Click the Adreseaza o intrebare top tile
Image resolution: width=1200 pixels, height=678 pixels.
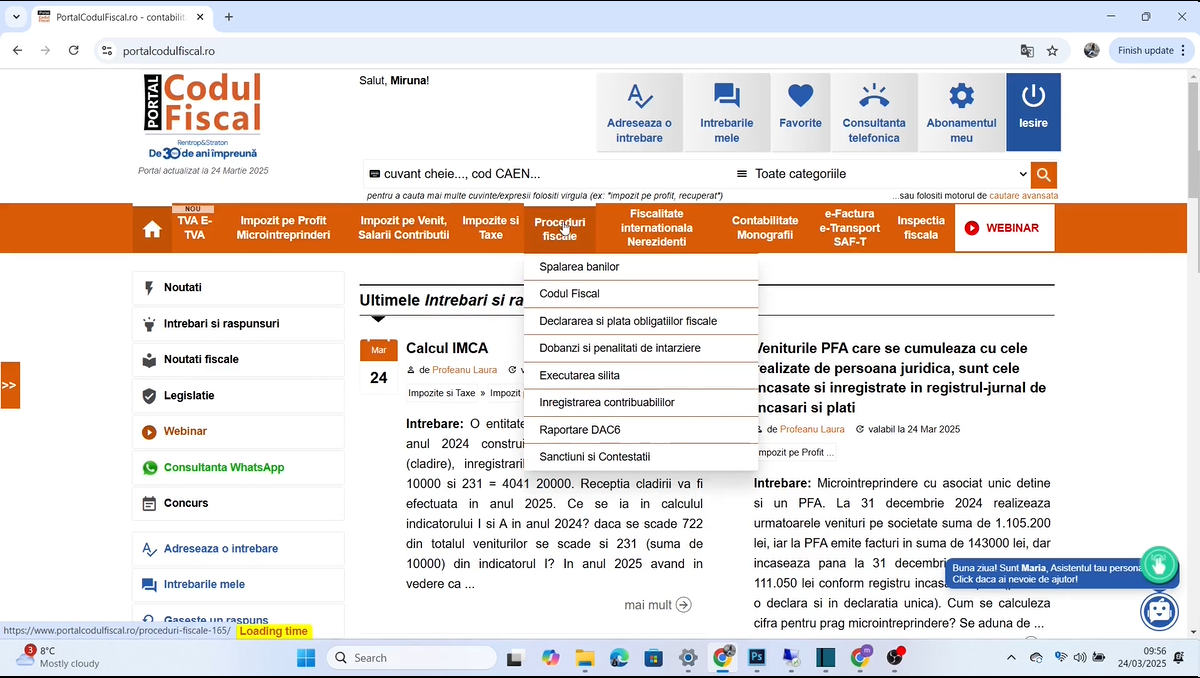tap(639, 112)
